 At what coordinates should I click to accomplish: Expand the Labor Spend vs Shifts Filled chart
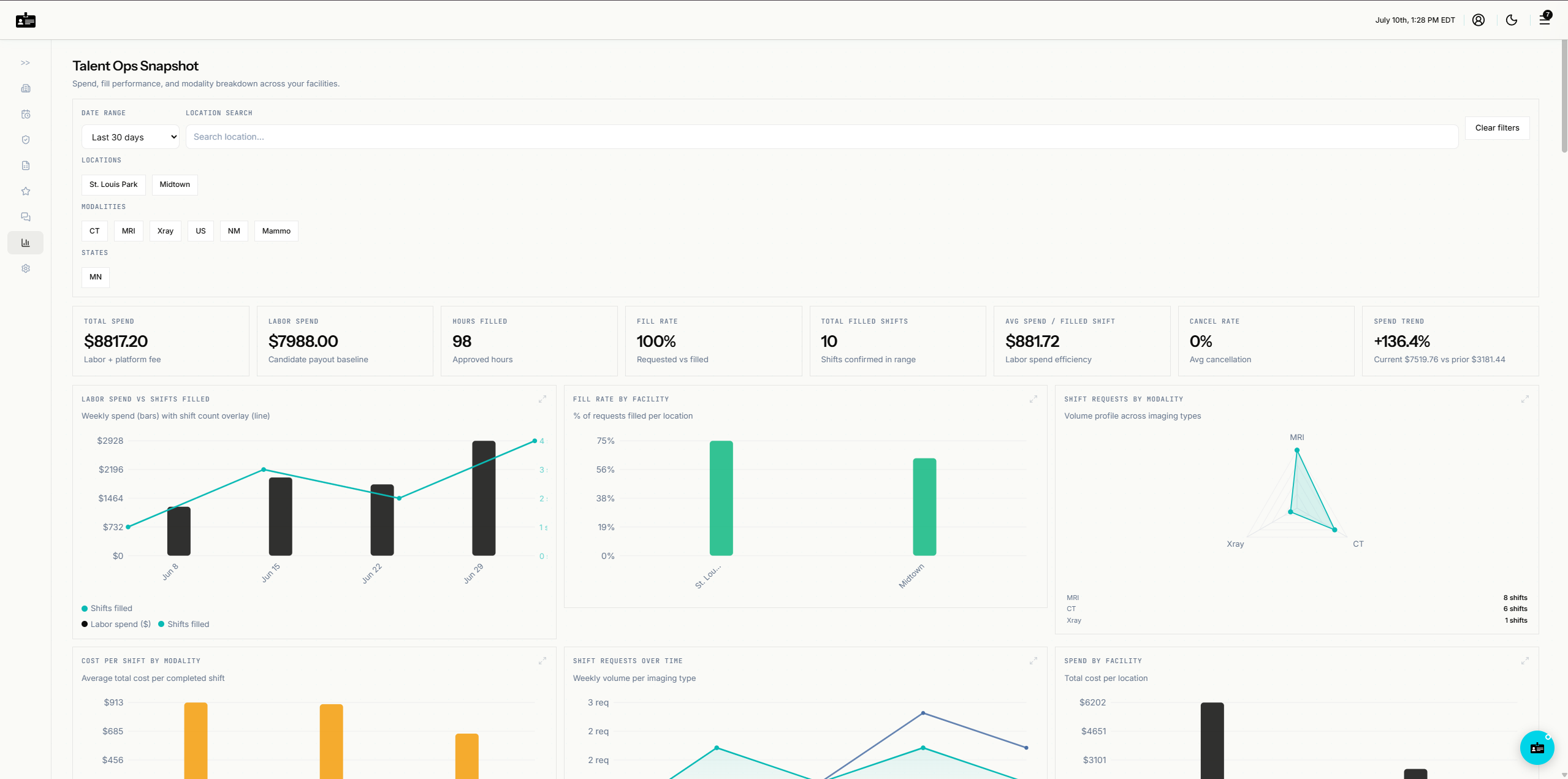click(542, 399)
